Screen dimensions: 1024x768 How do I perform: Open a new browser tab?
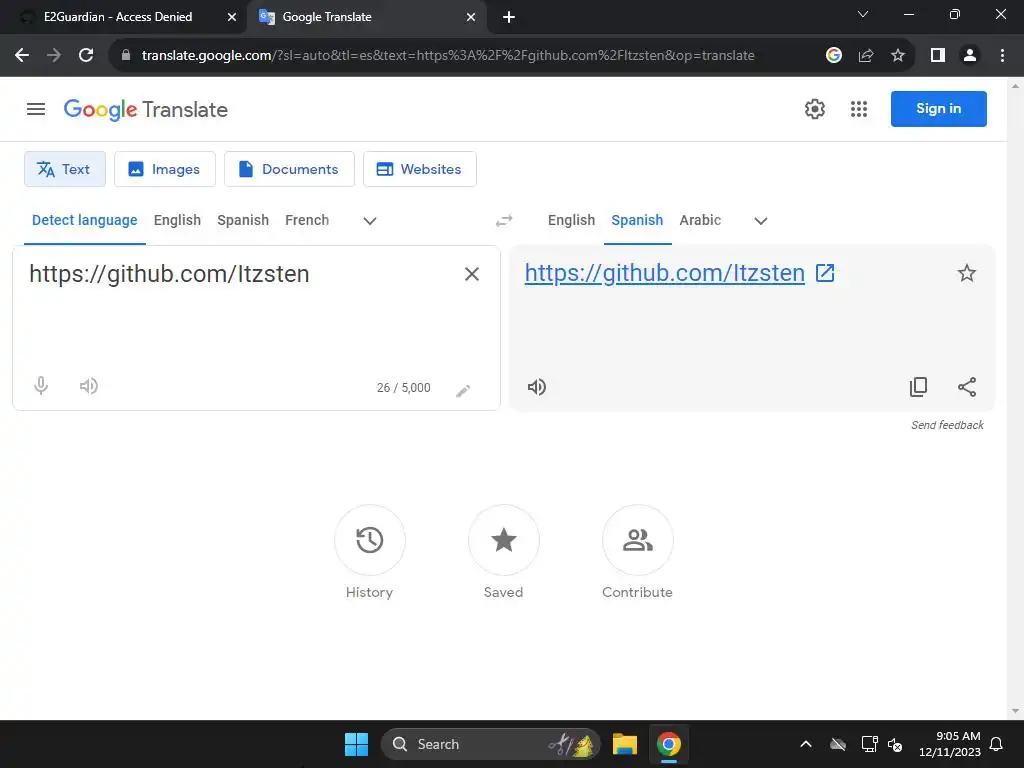coord(509,17)
